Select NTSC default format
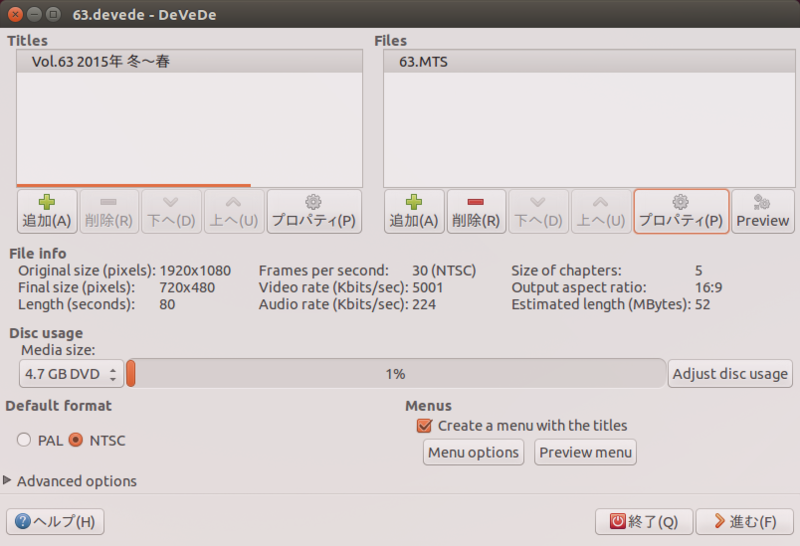800x546 pixels. 76,440
